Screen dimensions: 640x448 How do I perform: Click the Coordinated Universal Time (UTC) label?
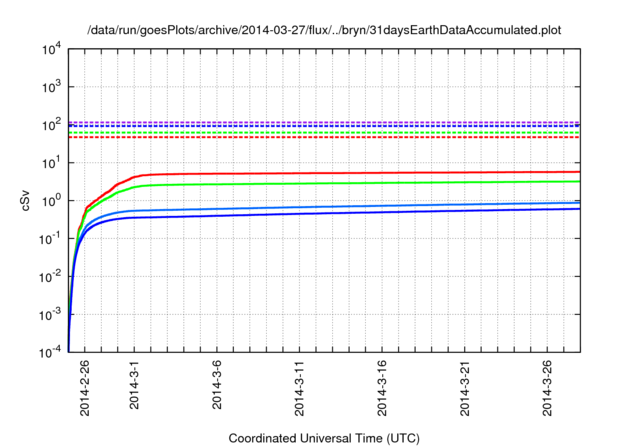tap(324, 438)
